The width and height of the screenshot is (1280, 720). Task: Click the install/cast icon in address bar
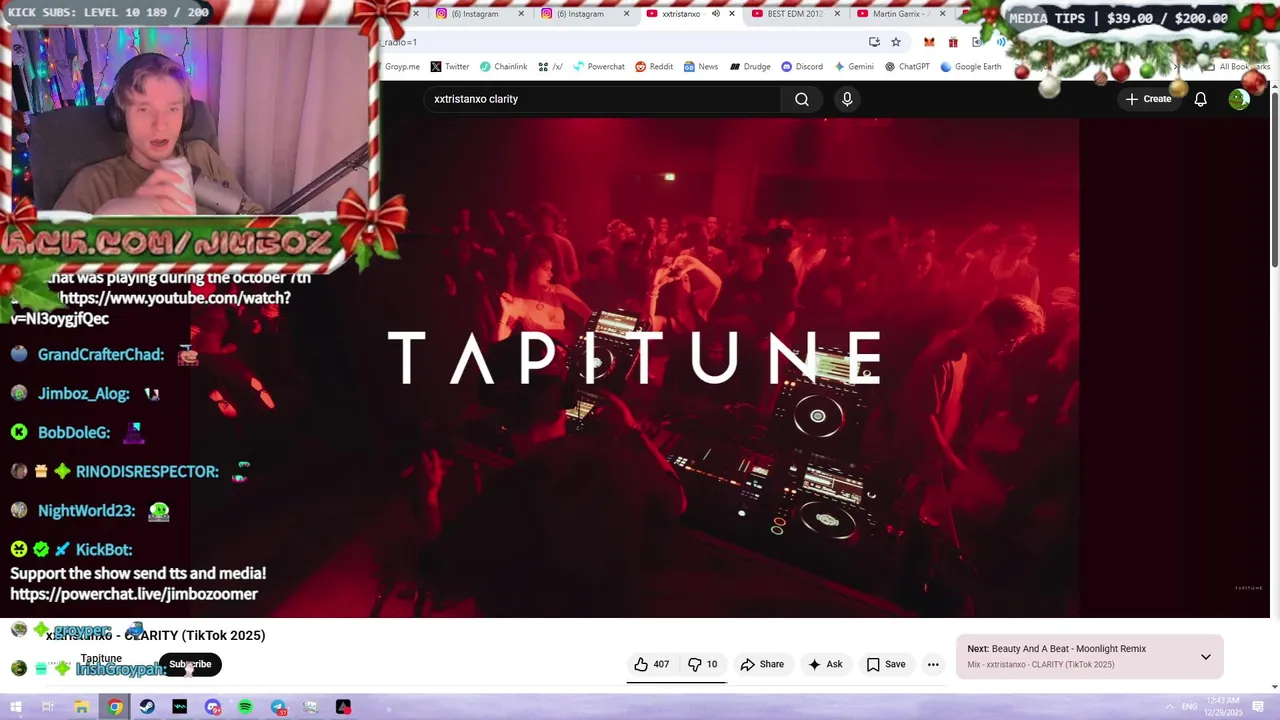tap(874, 42)
